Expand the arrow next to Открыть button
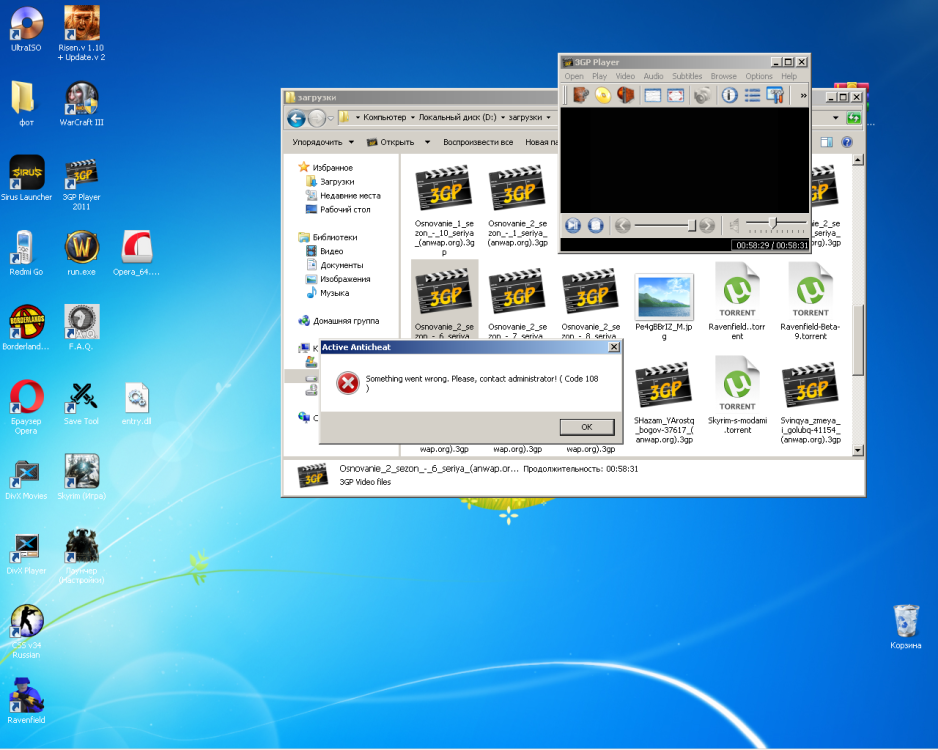Screen dimensions: 938x750 pos(427,142)
